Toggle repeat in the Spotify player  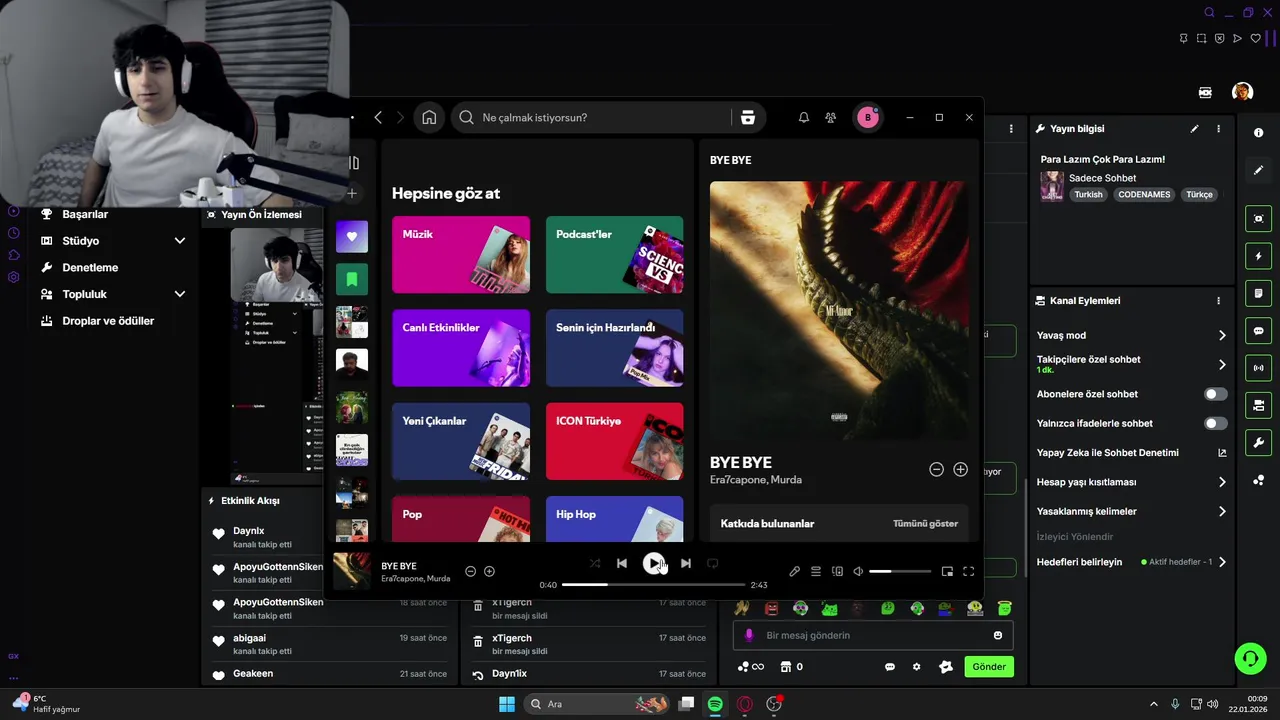[712, 563]
